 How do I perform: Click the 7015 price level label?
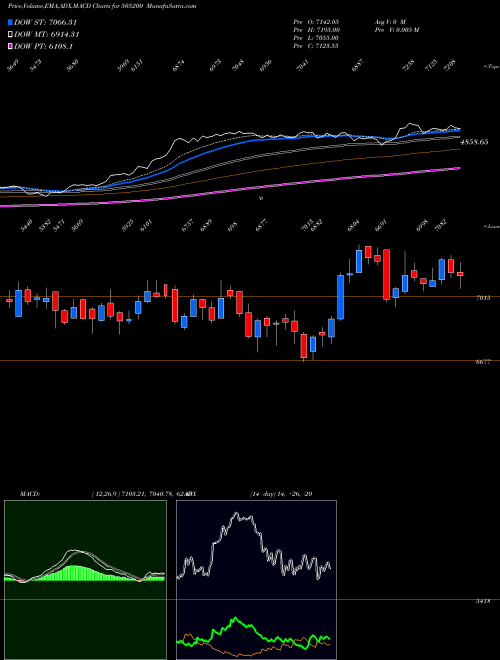pos(483,298)
